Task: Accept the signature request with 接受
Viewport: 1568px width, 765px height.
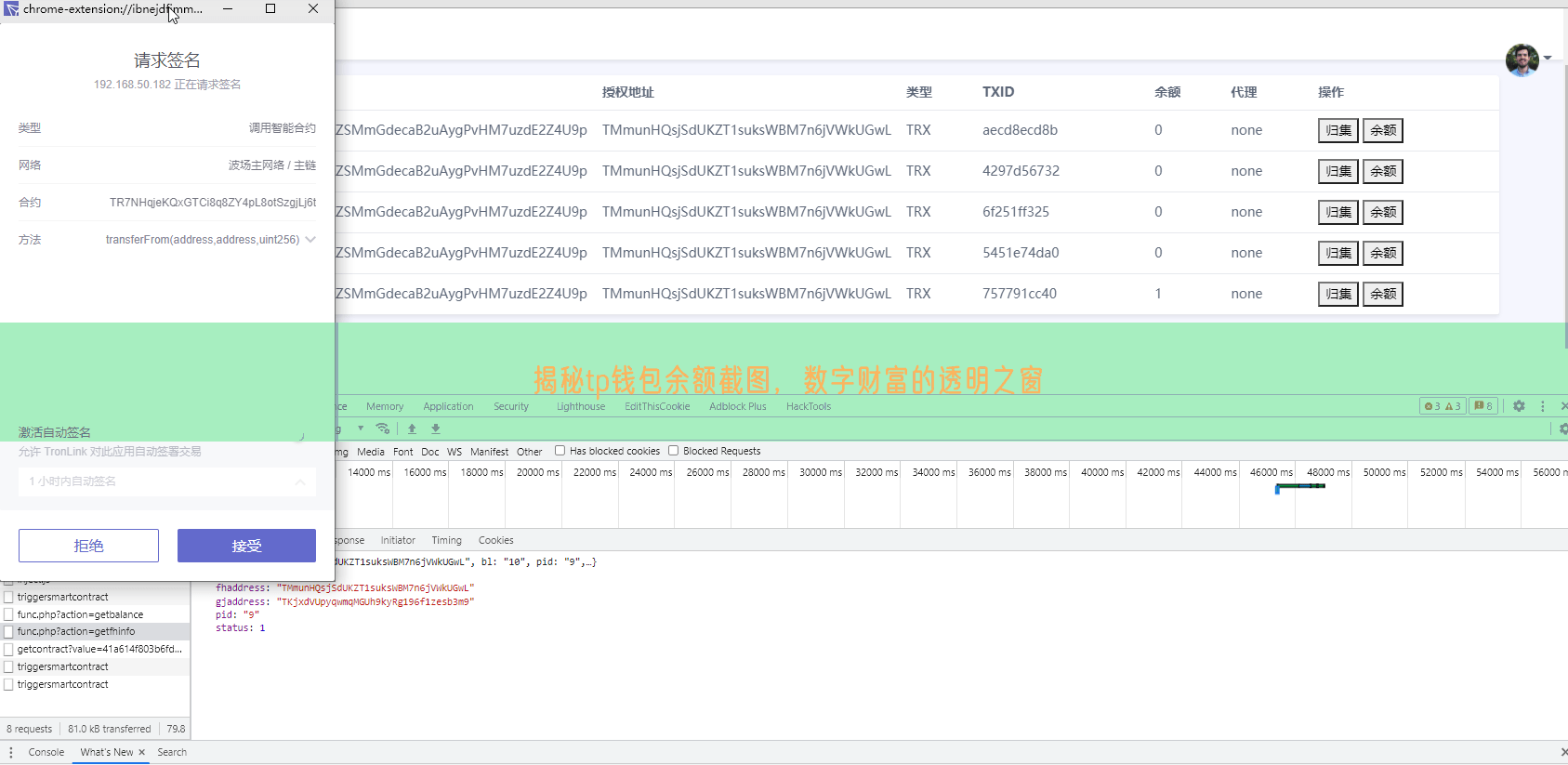Action: [x=246, y=546]
